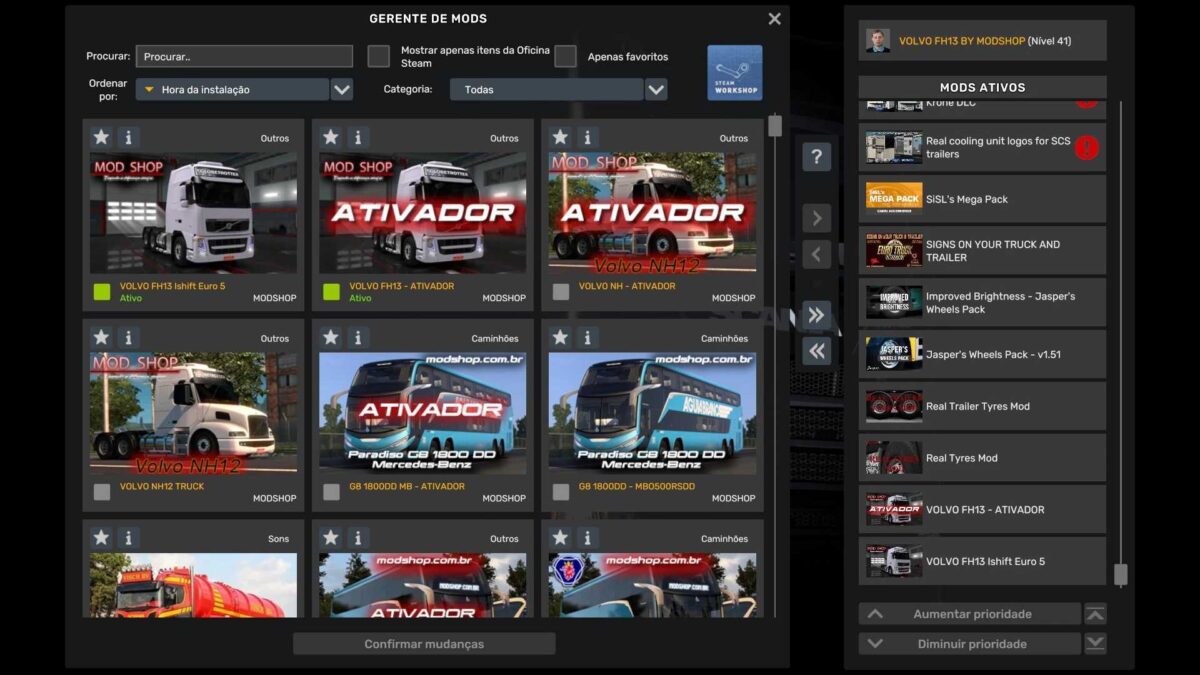Viewport: 1200px width, 675px height.
Task: Click the single right arrow activate button
Action: (816, 218)
